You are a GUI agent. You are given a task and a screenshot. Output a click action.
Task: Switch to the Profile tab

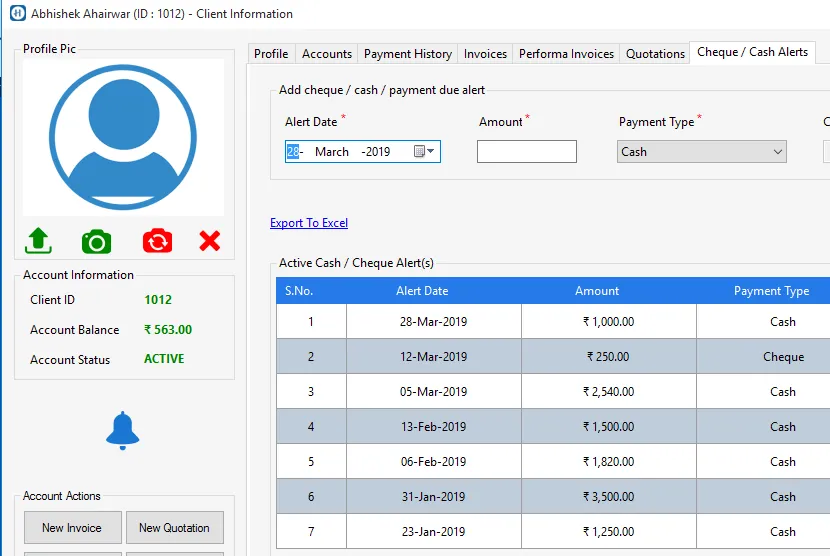271,54
